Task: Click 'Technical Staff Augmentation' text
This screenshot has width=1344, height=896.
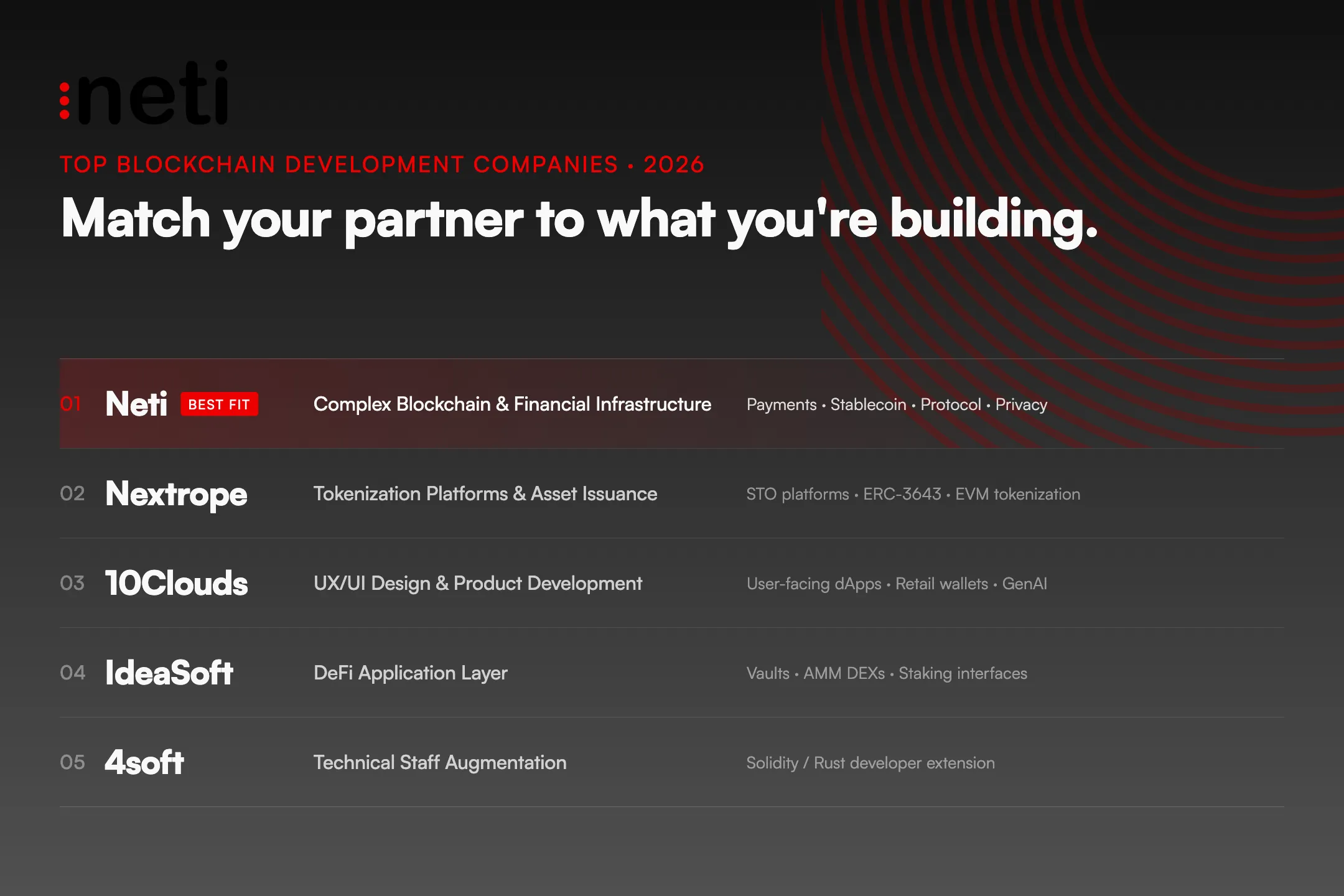Action: 440,763
